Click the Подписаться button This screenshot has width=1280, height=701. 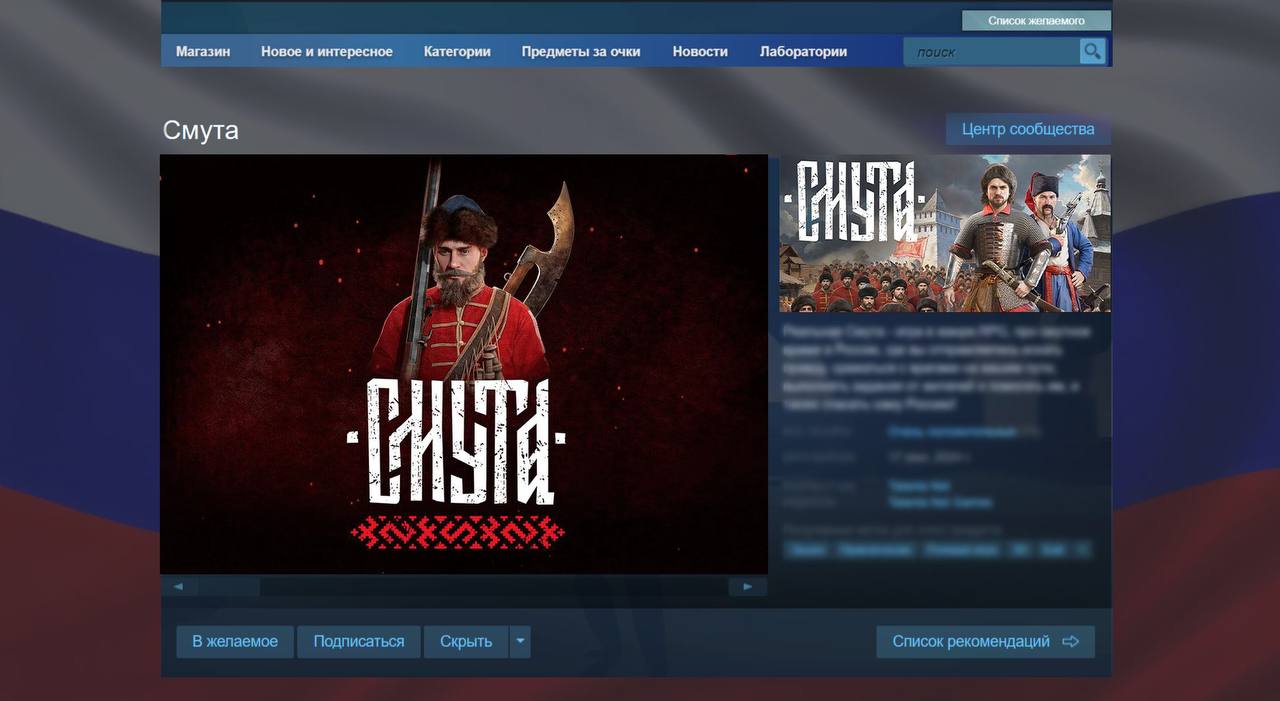tap(359, 641)
